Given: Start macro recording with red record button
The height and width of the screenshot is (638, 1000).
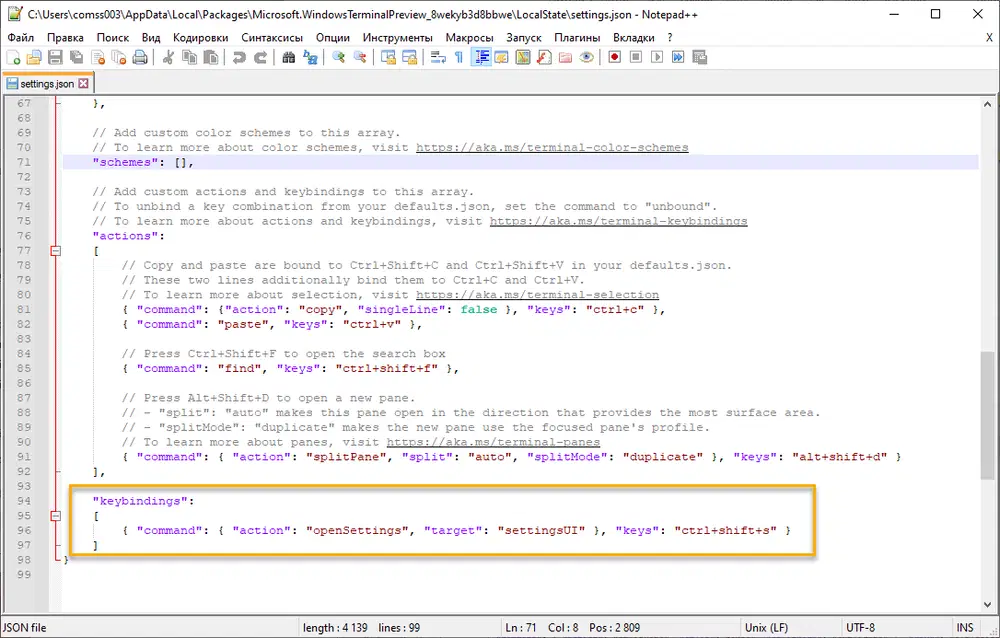Looking at the screenshot, I should coord(614,58).
